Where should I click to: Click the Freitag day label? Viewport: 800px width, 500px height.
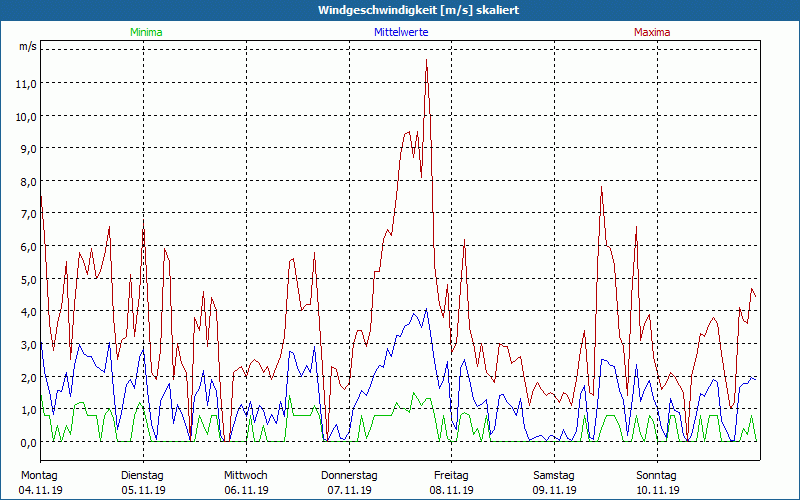(x=452, y=475)
